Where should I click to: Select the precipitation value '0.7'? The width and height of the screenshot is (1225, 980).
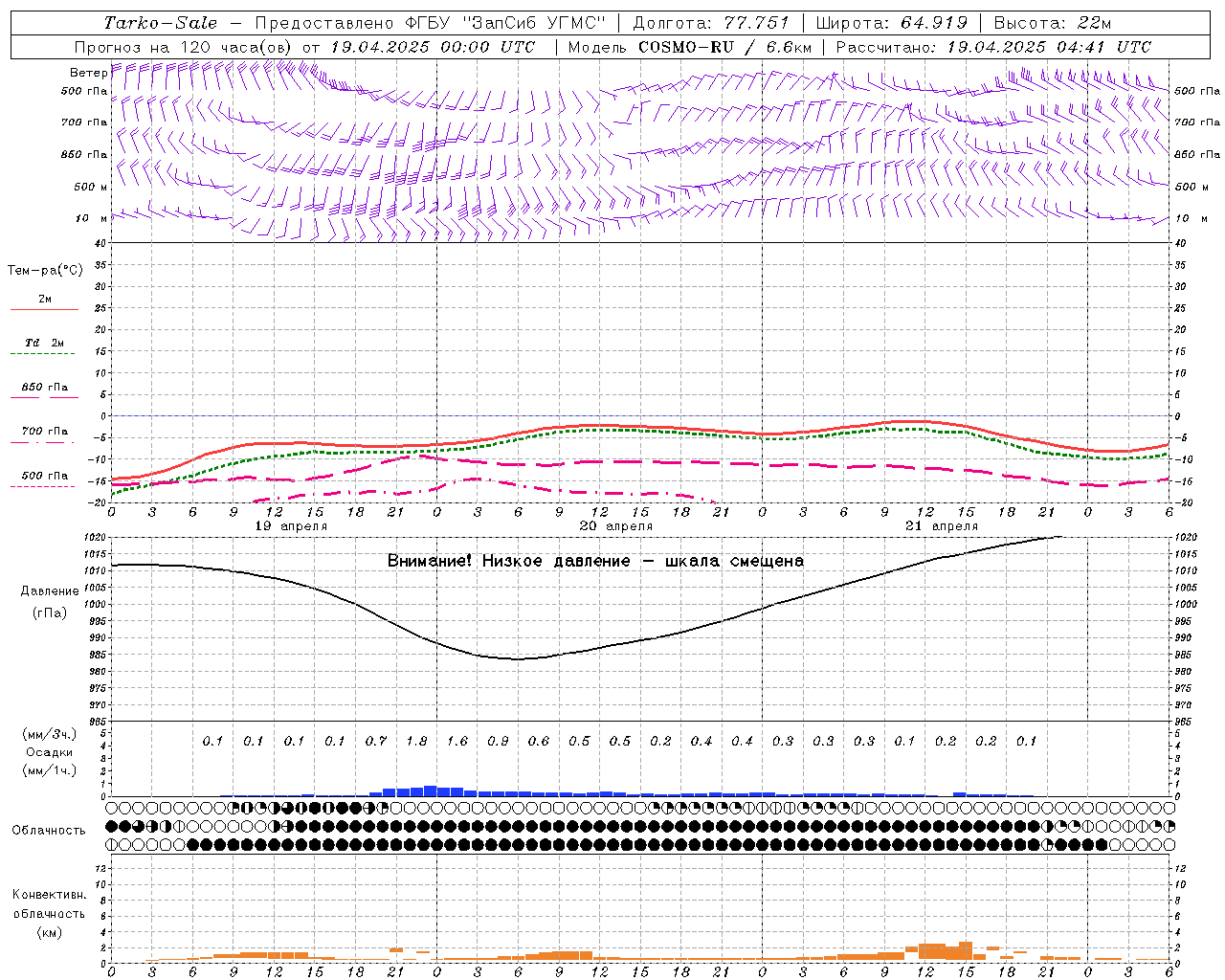[376, 741]
